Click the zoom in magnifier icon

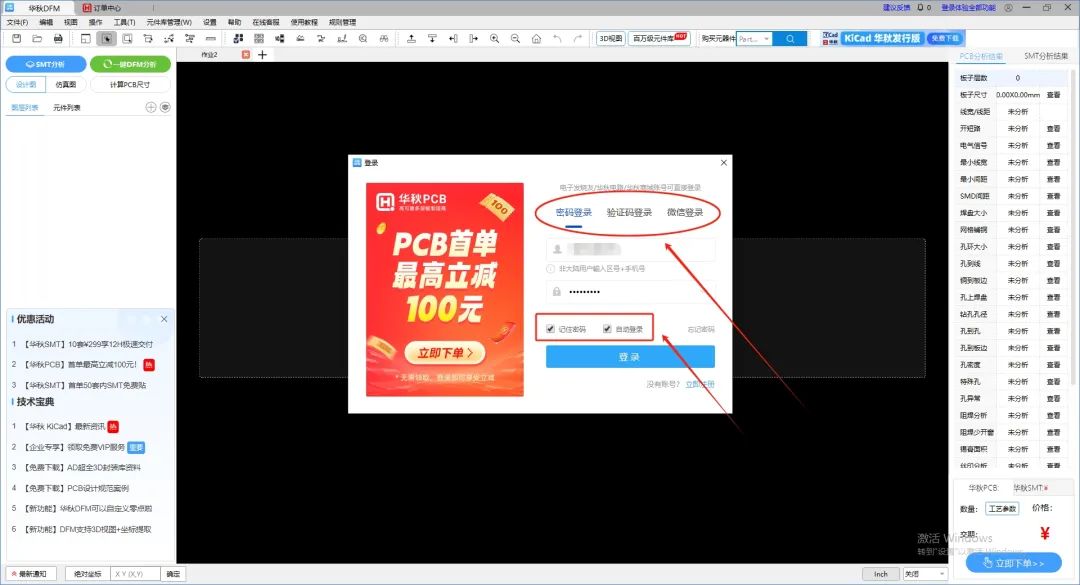[x=495, y=39]
